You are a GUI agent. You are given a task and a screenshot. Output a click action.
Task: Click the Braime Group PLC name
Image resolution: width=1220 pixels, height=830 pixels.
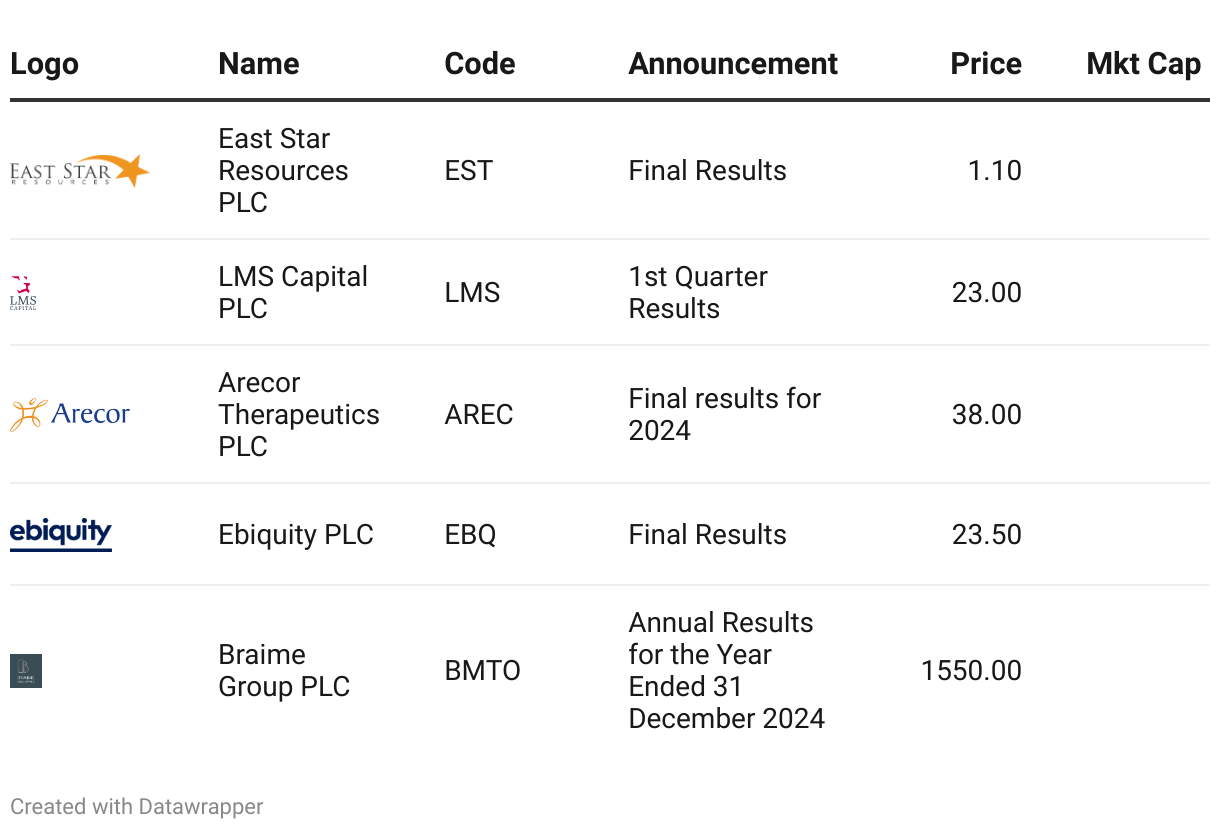coord(285,671)
